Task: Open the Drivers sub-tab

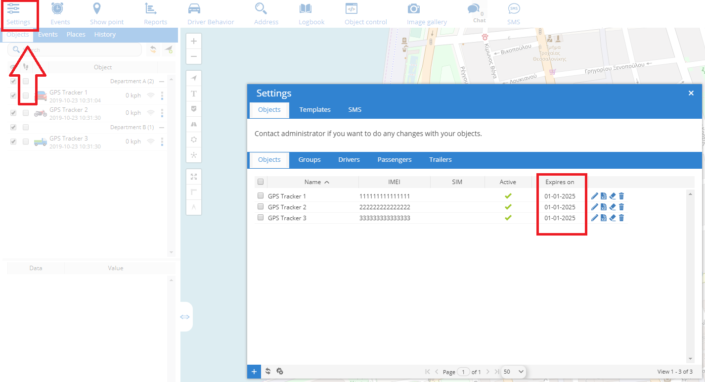Action: coord(349,160)
